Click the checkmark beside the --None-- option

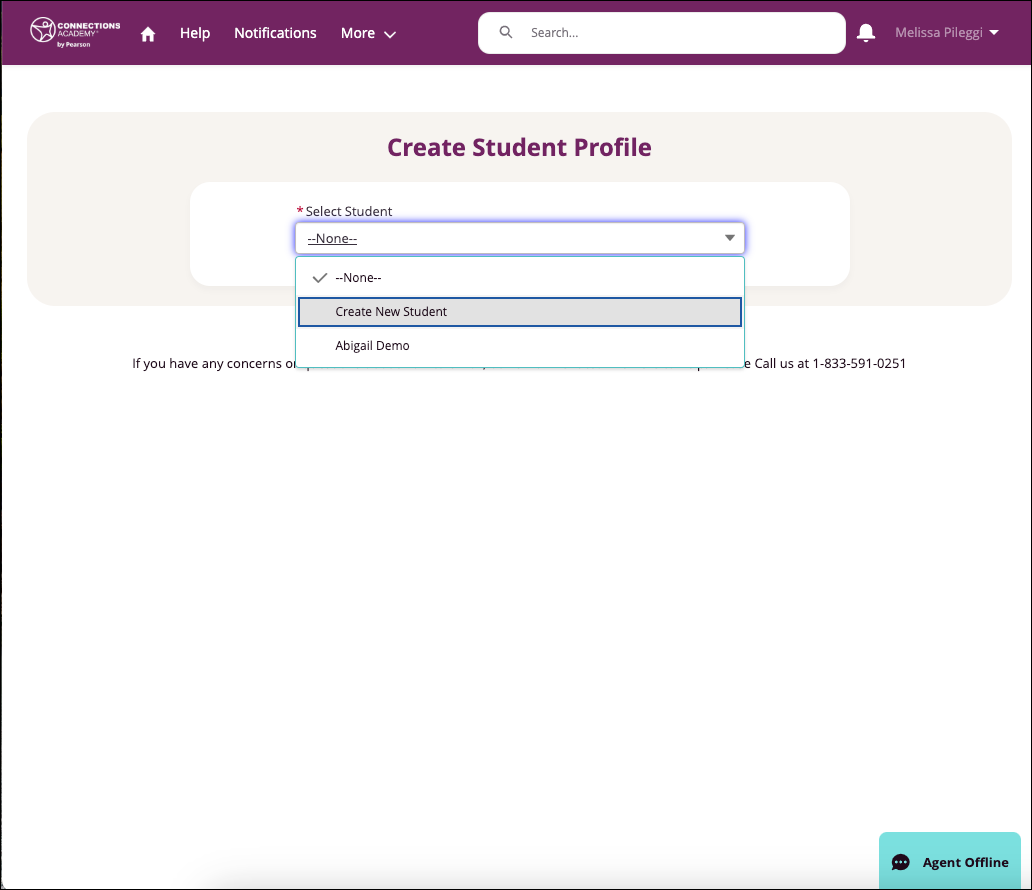(x=319, y=278)
